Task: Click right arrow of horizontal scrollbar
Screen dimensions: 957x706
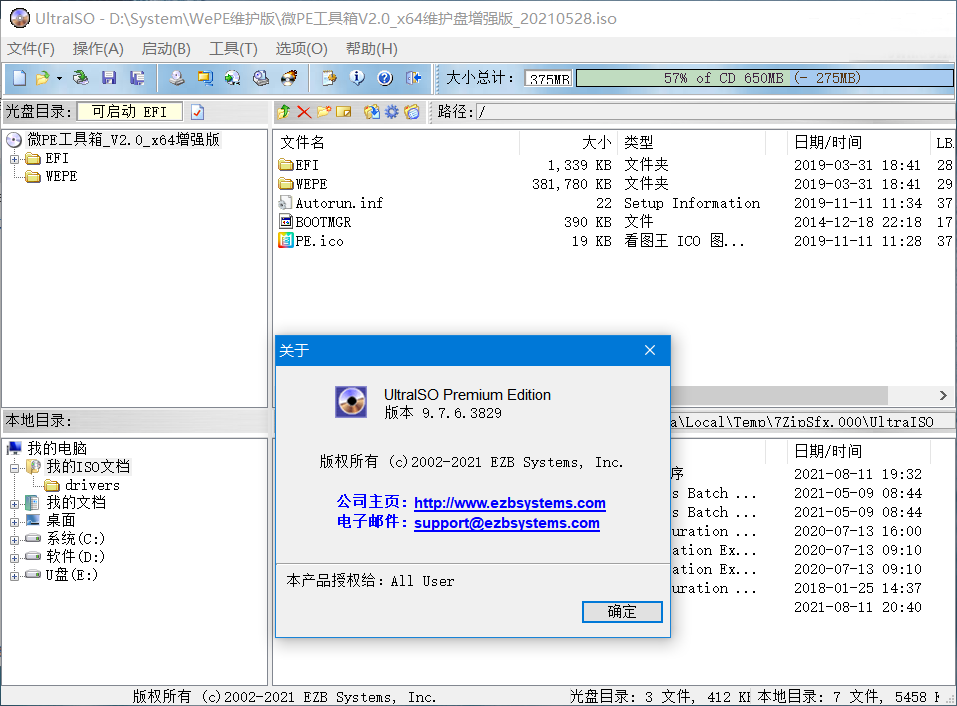Action: click(943, 395)
